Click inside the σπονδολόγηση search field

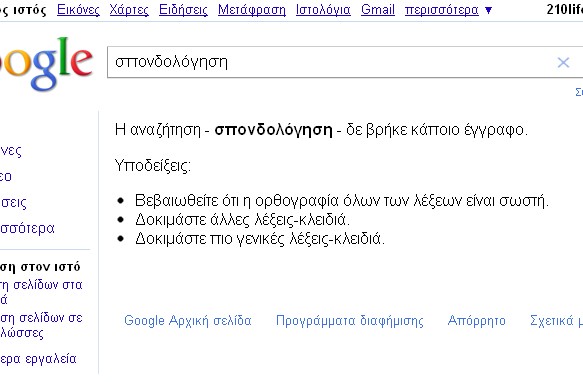[331, 62]
